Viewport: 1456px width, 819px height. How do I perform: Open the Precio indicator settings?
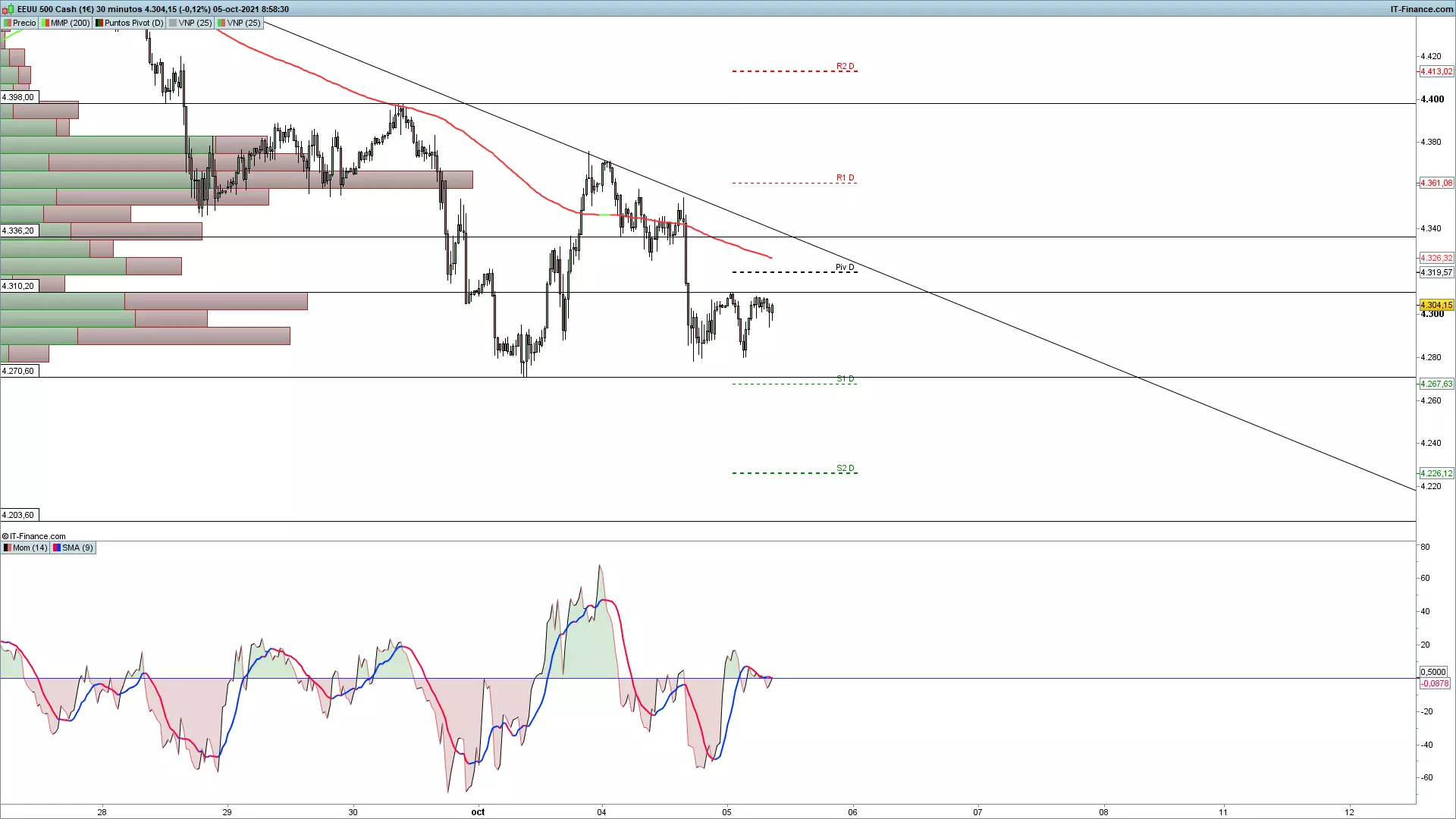coord(20,23)
